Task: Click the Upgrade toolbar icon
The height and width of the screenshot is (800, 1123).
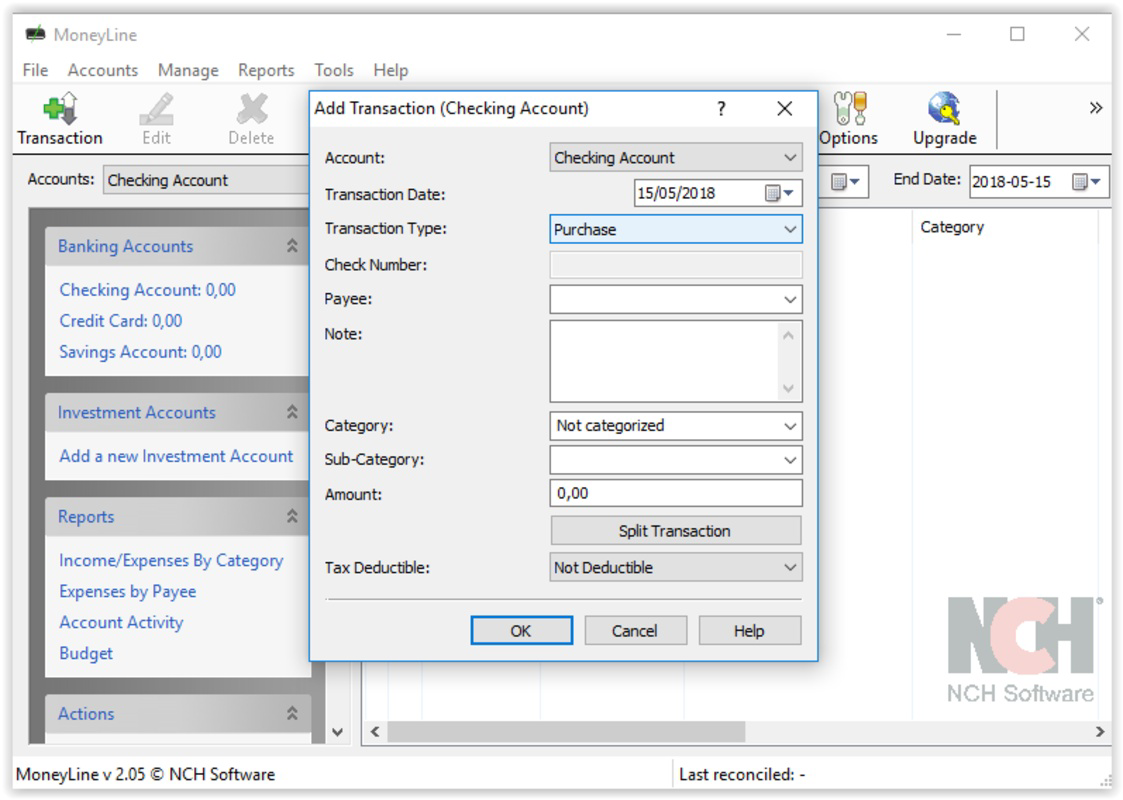Action: tap(941, 120)
